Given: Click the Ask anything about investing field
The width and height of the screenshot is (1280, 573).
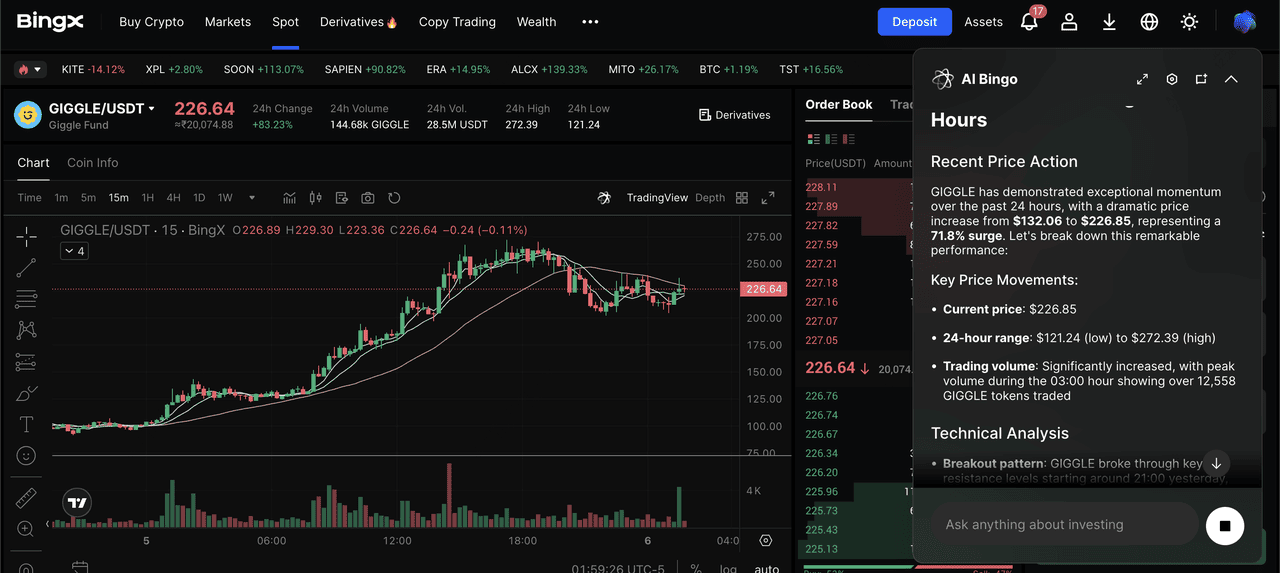Looking at the screenshot, I should point(1065,524).
